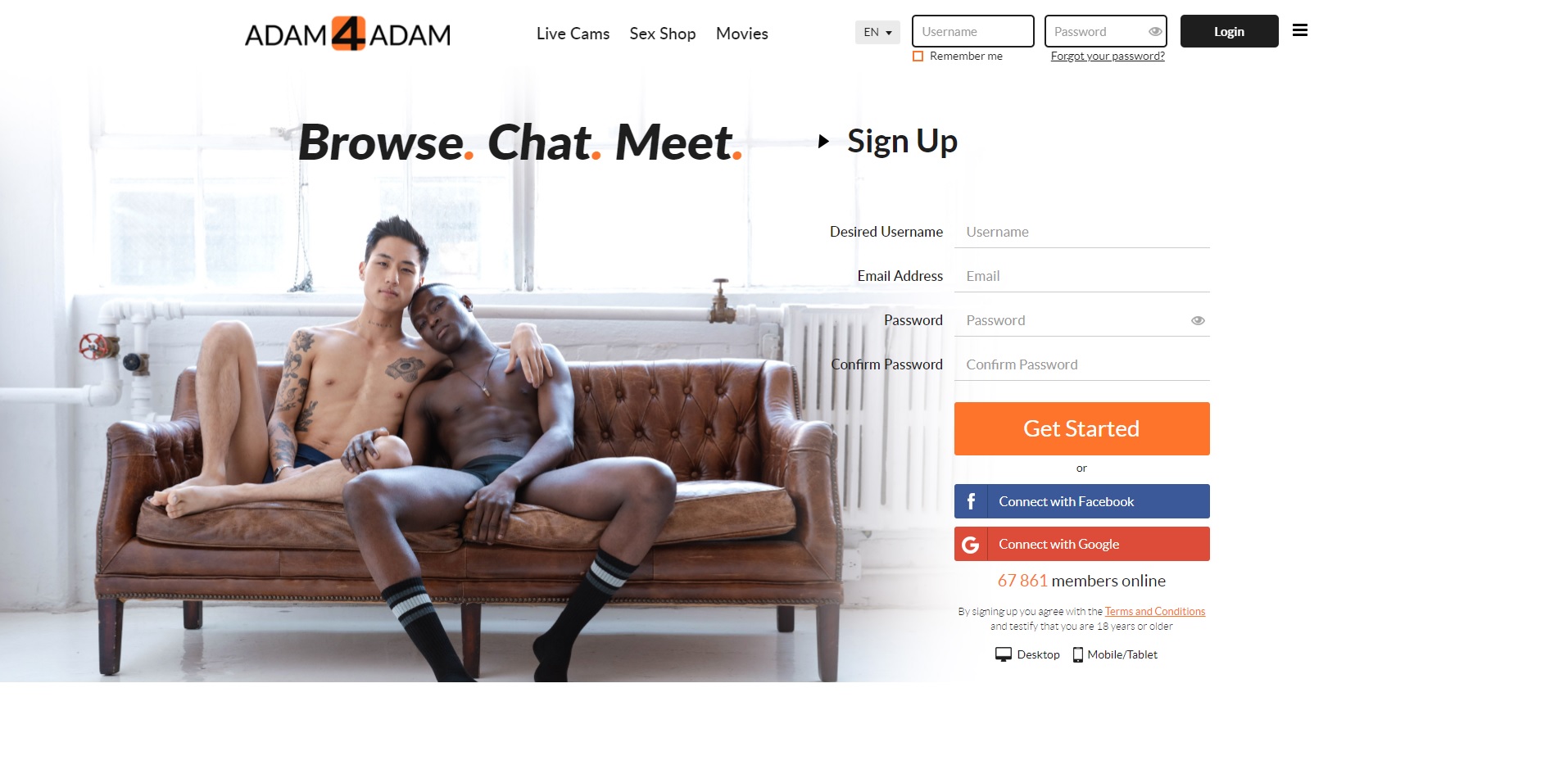Image resolution: width=1568 pixels, height=783 pixels.
Task: Focus the Confirm Password field
Action: [x=1081, y=364]
